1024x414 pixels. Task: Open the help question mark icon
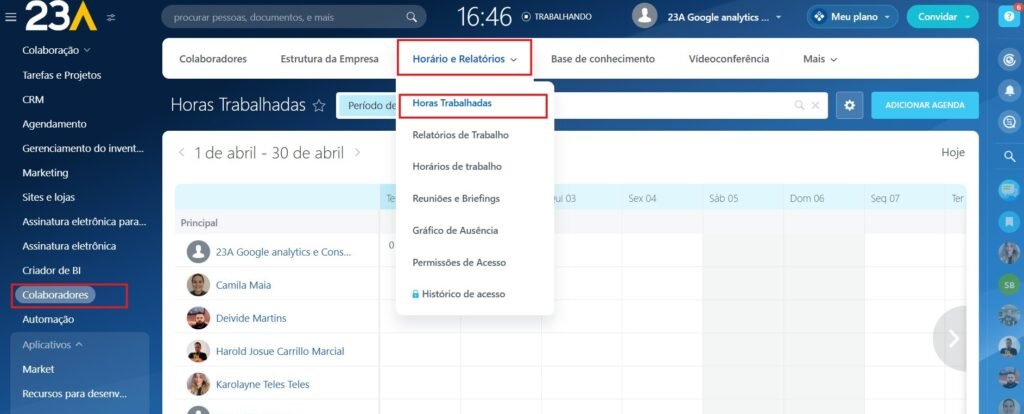click(x=1009, y=16)
